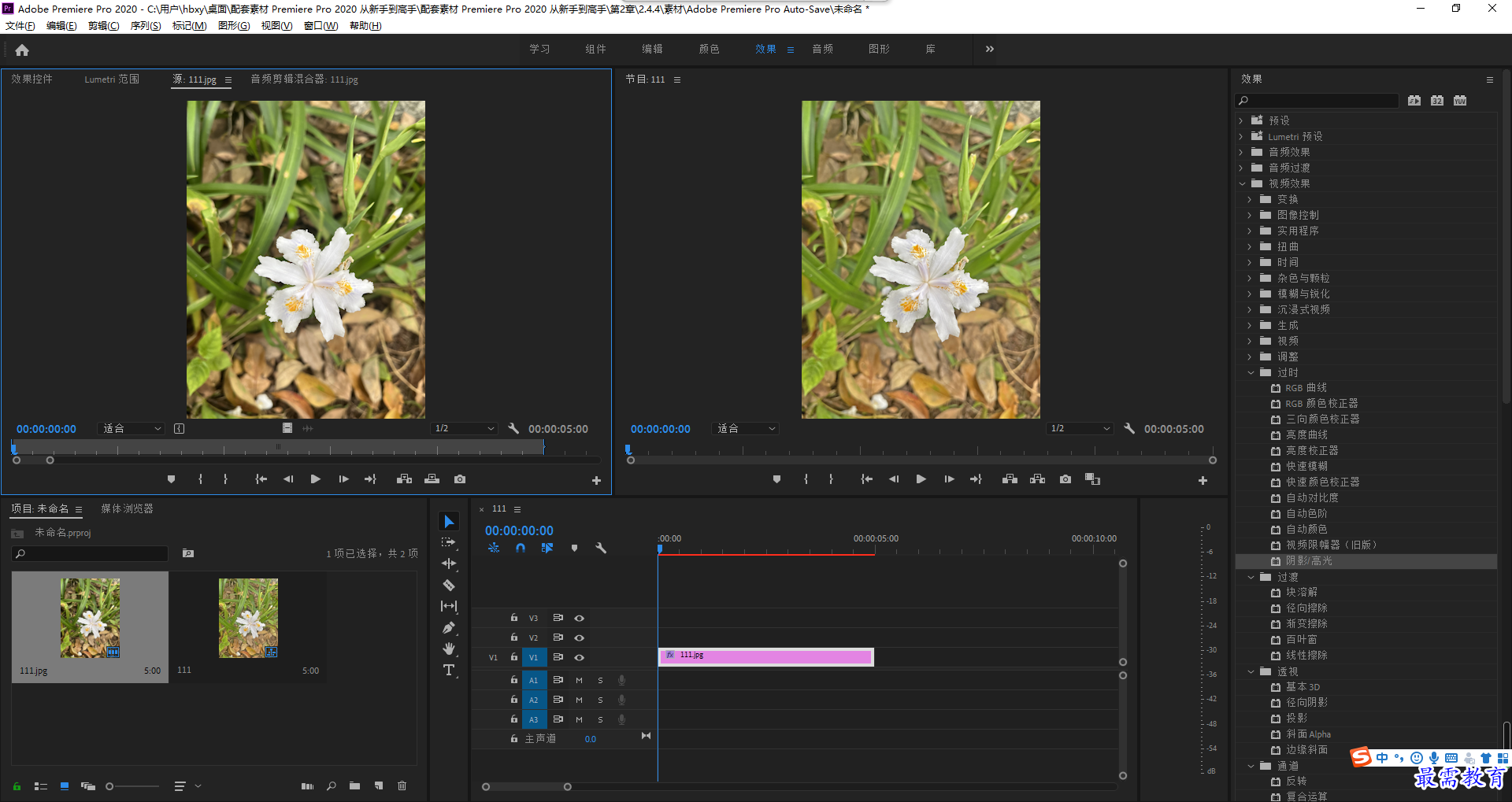The width and height of the screenshot is (1512, 802).
Task: Open Source monitor settings wrench
Action: coord(513,429)
